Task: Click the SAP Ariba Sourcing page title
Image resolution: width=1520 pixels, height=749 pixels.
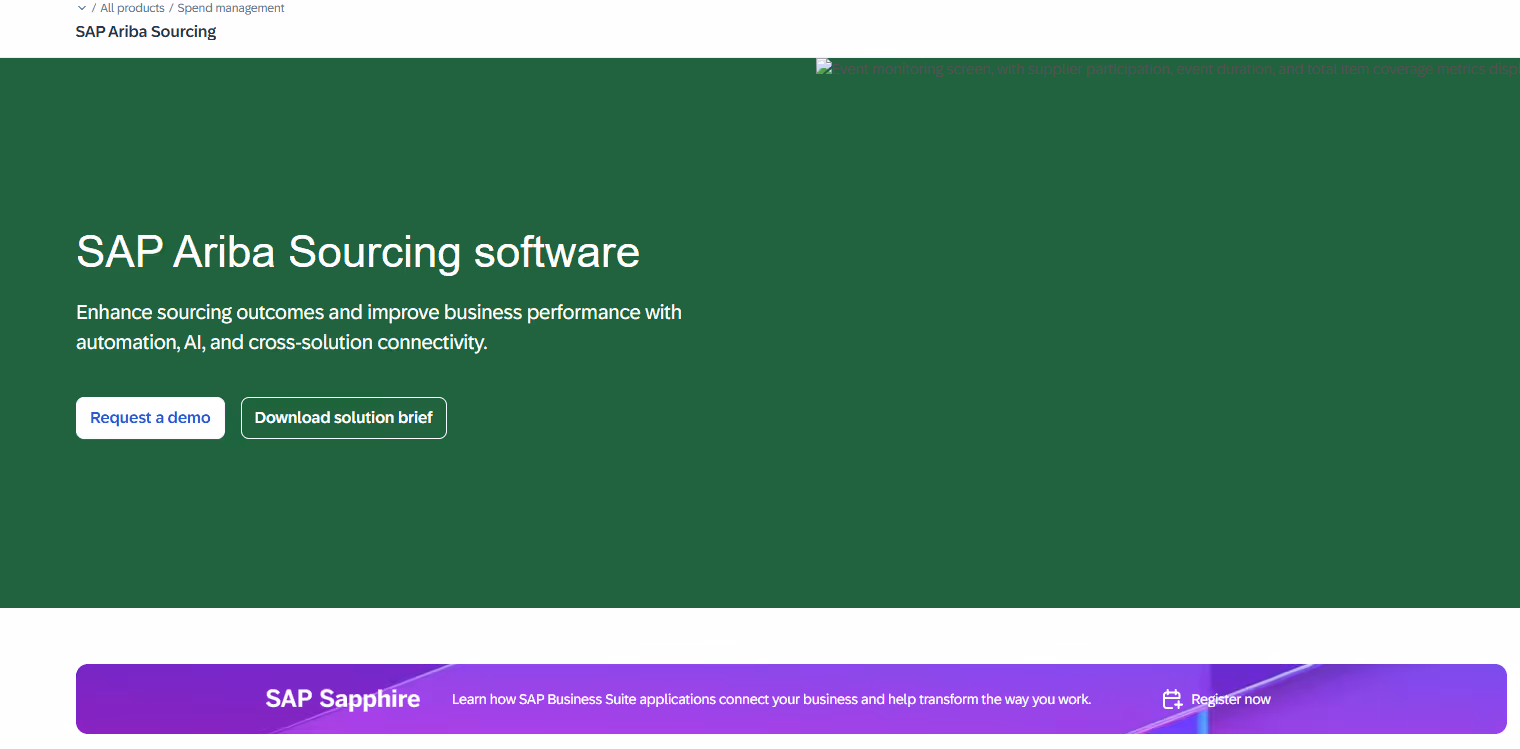Action: click(x=146, y=31)
